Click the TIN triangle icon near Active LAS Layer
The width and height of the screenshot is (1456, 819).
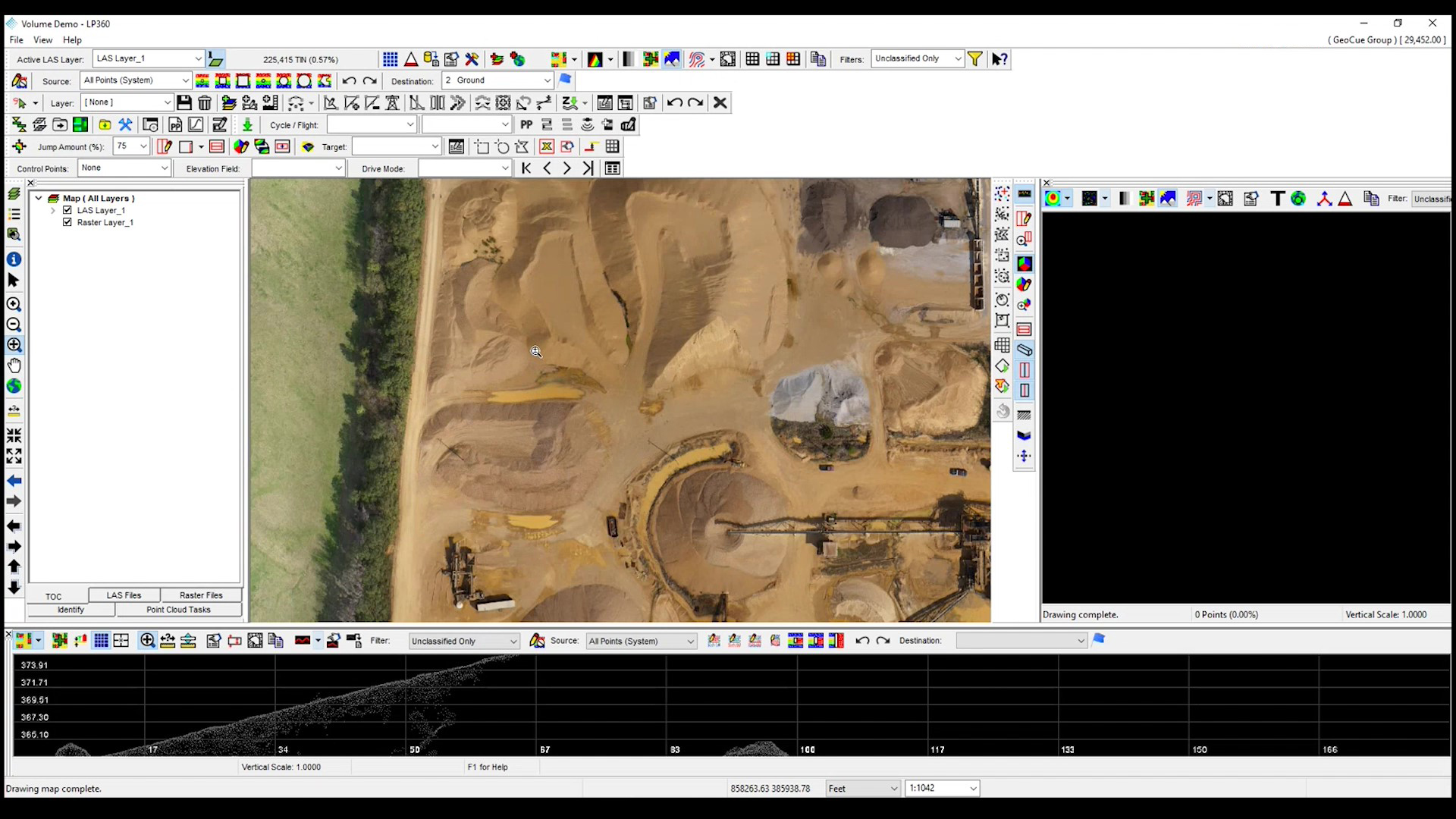tap(412, 58)
